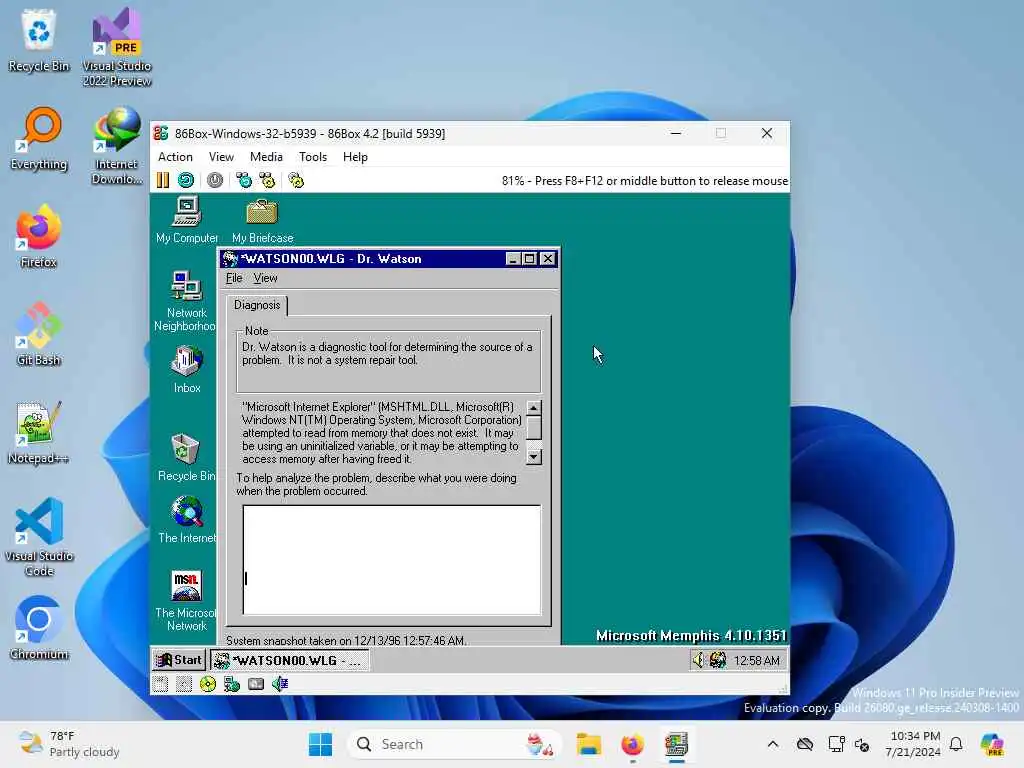Open File Explorer from Windows taskbar
The height and width of the screenshot is (768, 1024).
click(588, 744)
